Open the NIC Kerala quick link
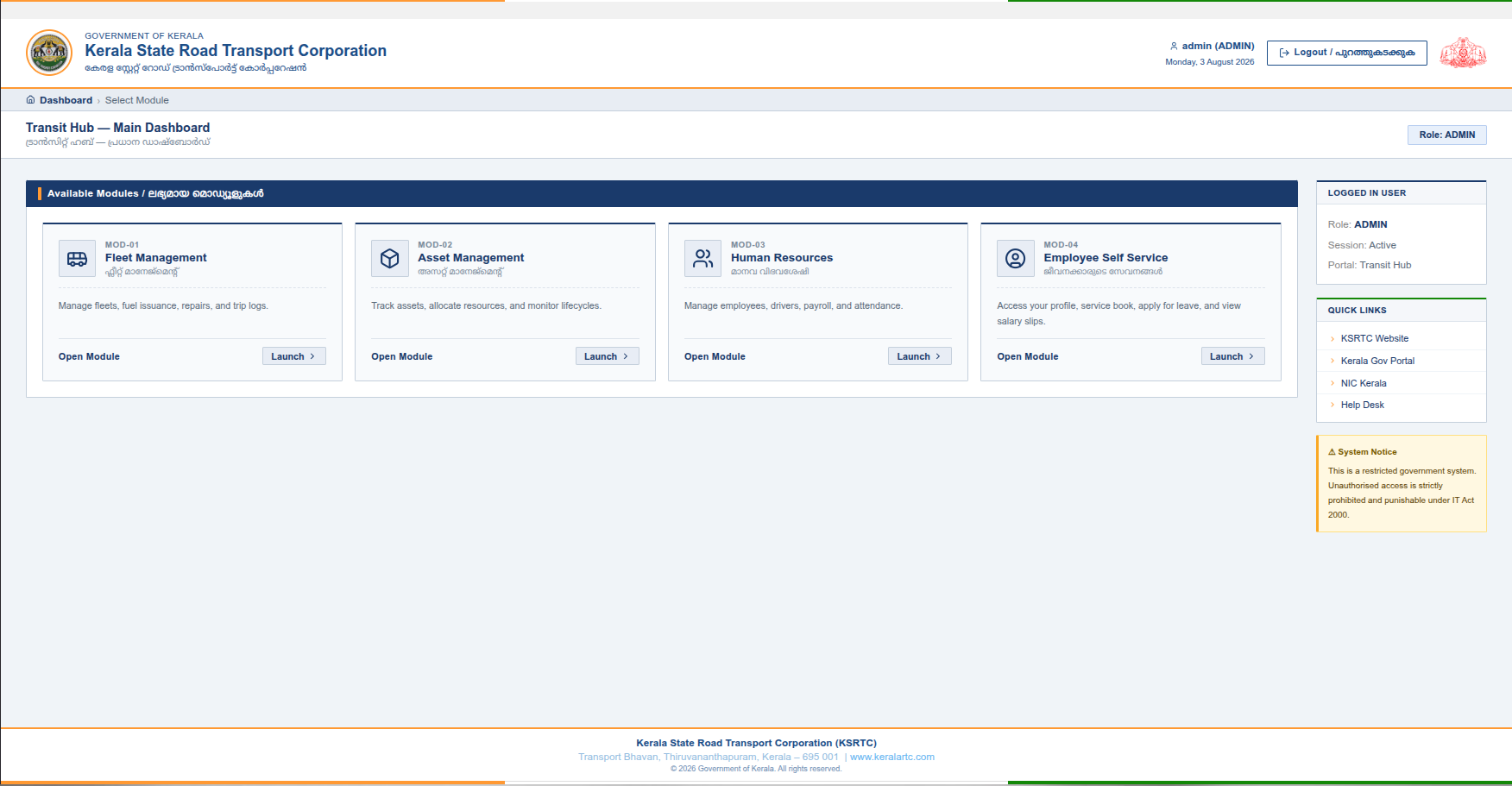This screenshot has width=1512, height=786. coord(1364,383)
